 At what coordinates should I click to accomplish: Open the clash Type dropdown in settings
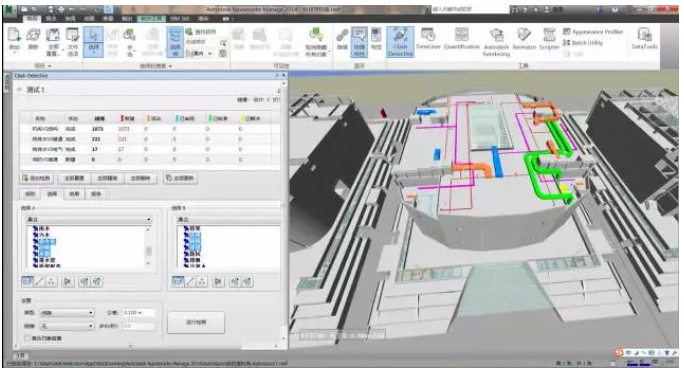point(67,313)
